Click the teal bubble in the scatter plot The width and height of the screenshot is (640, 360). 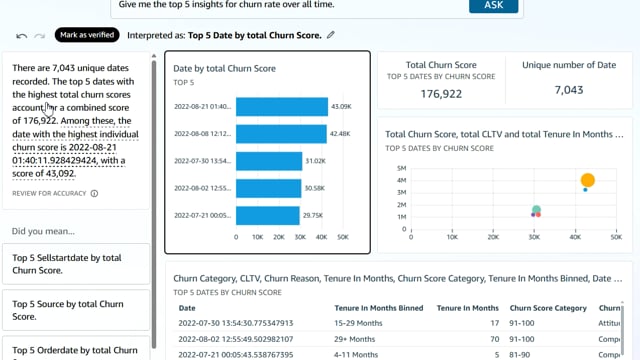(x=536, y=209)
